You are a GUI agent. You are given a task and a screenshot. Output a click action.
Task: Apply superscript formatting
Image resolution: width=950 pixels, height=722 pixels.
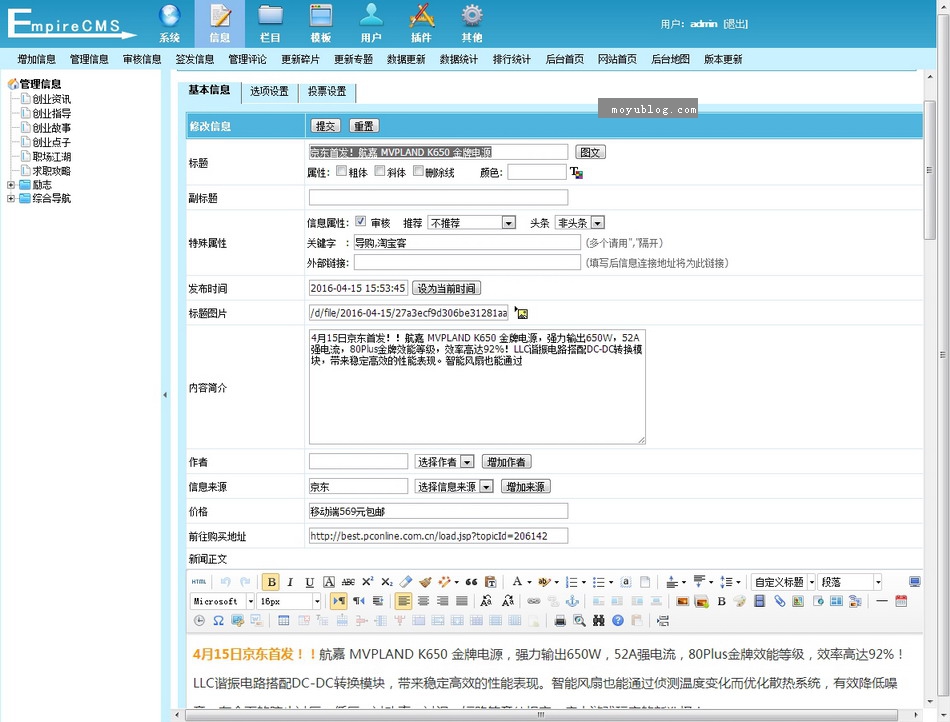[x=368, y=582]
